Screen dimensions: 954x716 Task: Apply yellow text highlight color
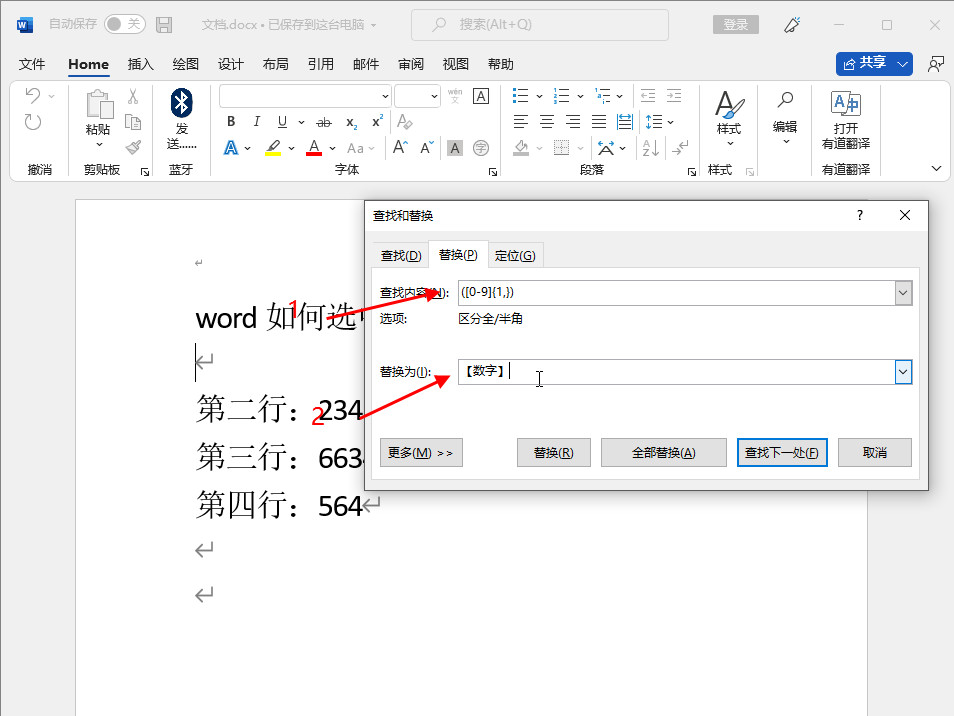[273, 148]
